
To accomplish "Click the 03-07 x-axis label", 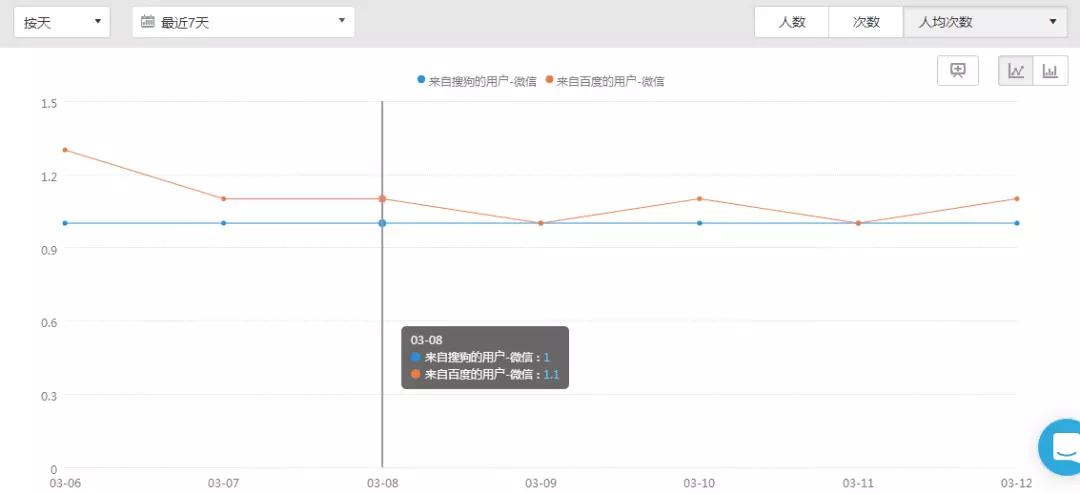I will tap(223, 483).
